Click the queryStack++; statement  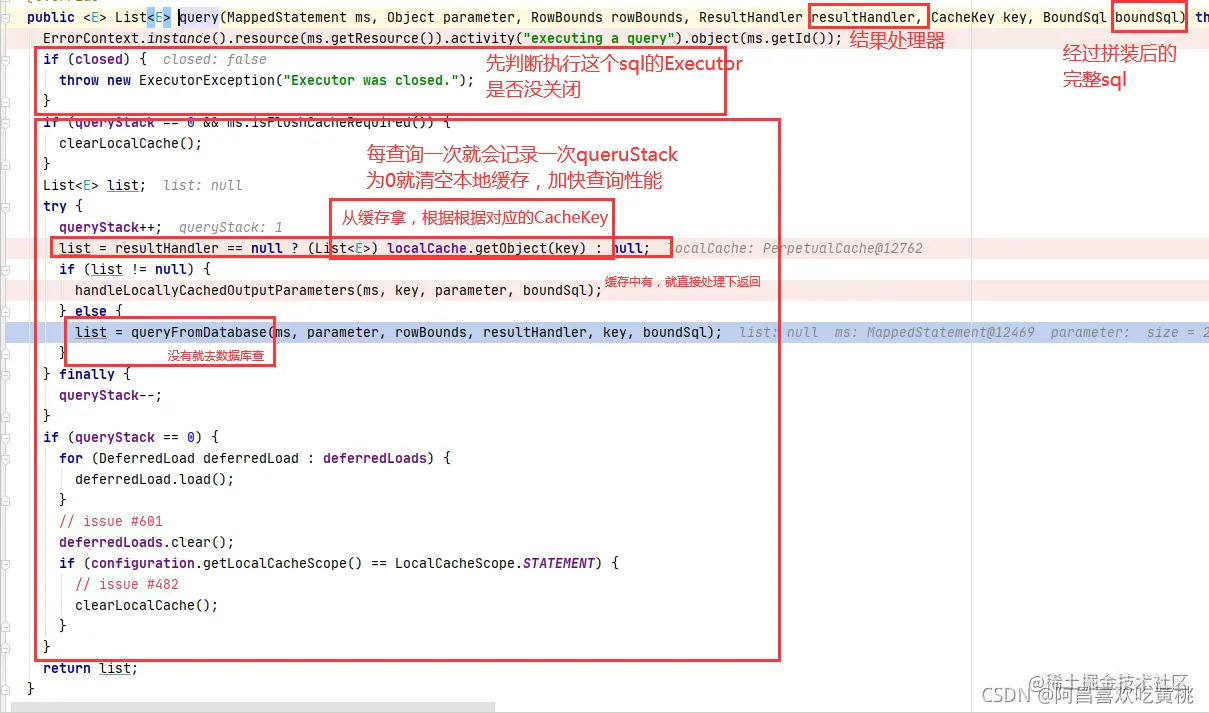[111, 227]
